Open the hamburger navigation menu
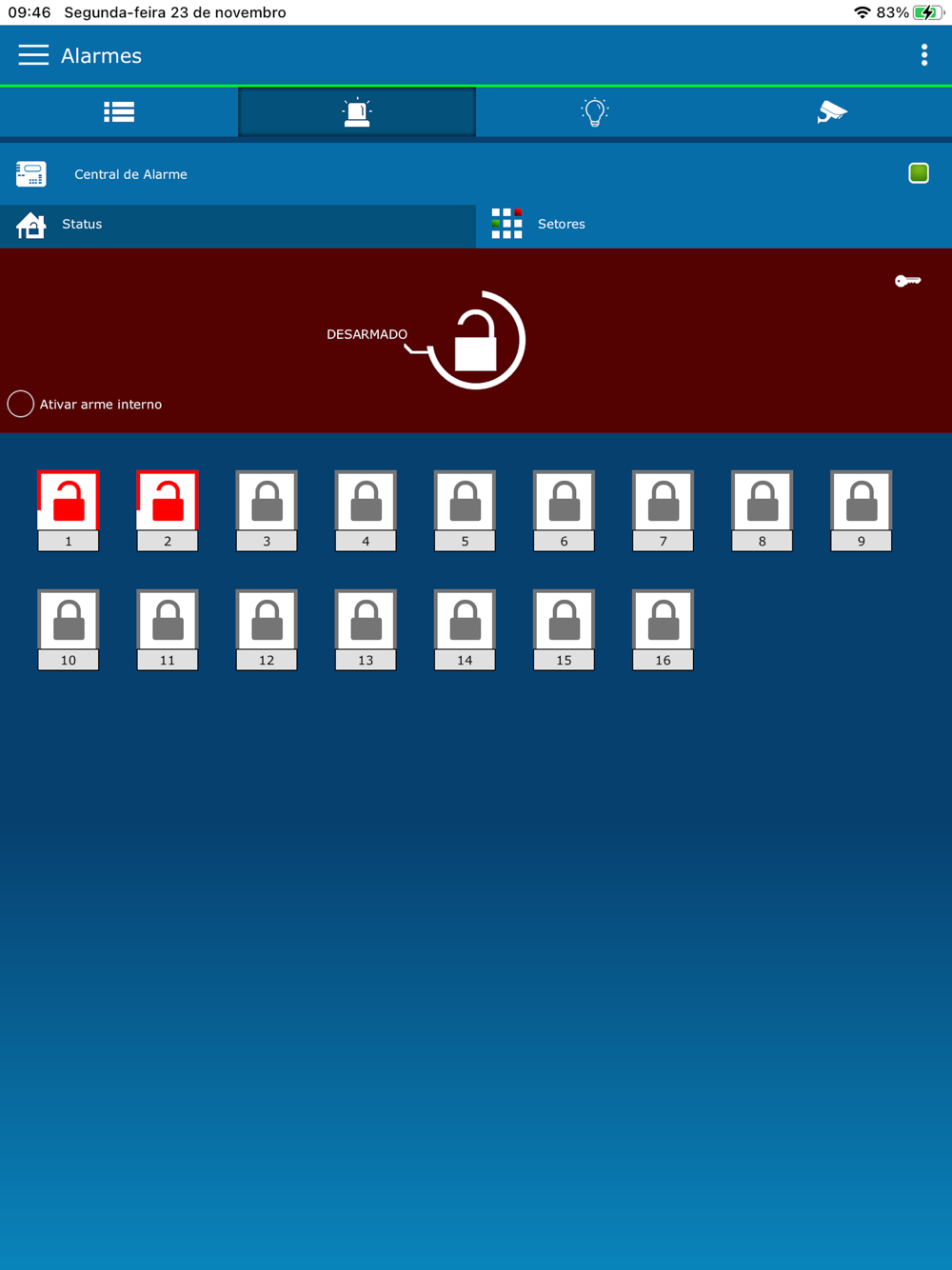This screenshot has width=952, height=1270. (33, 55)
